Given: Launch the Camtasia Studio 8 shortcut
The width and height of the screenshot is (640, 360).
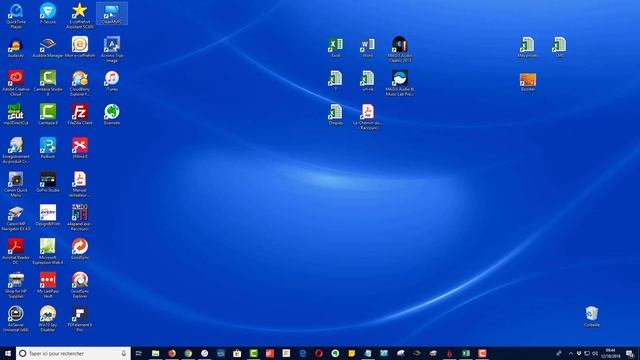Looking at the screenshot, I should point(48,83).
